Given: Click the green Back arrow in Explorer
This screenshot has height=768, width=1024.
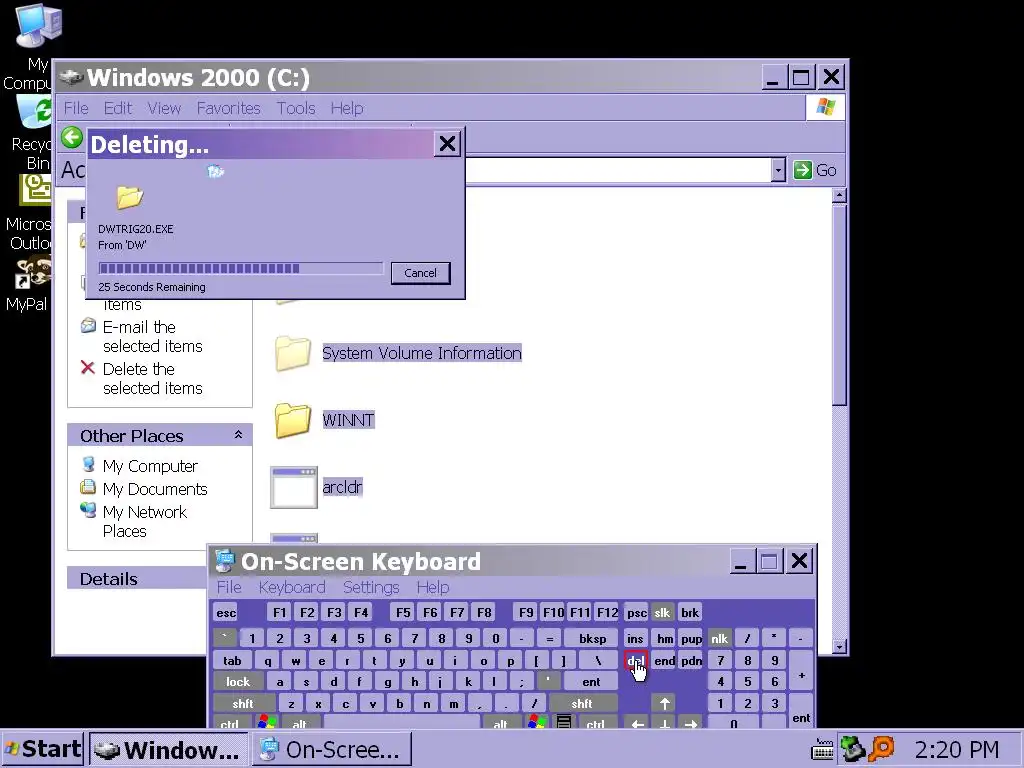Looking at the screenshot, I should 72,138.
